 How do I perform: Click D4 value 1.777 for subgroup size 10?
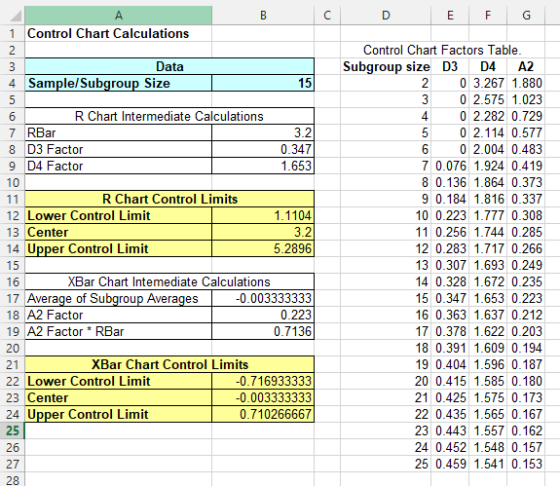coord(488,216)
